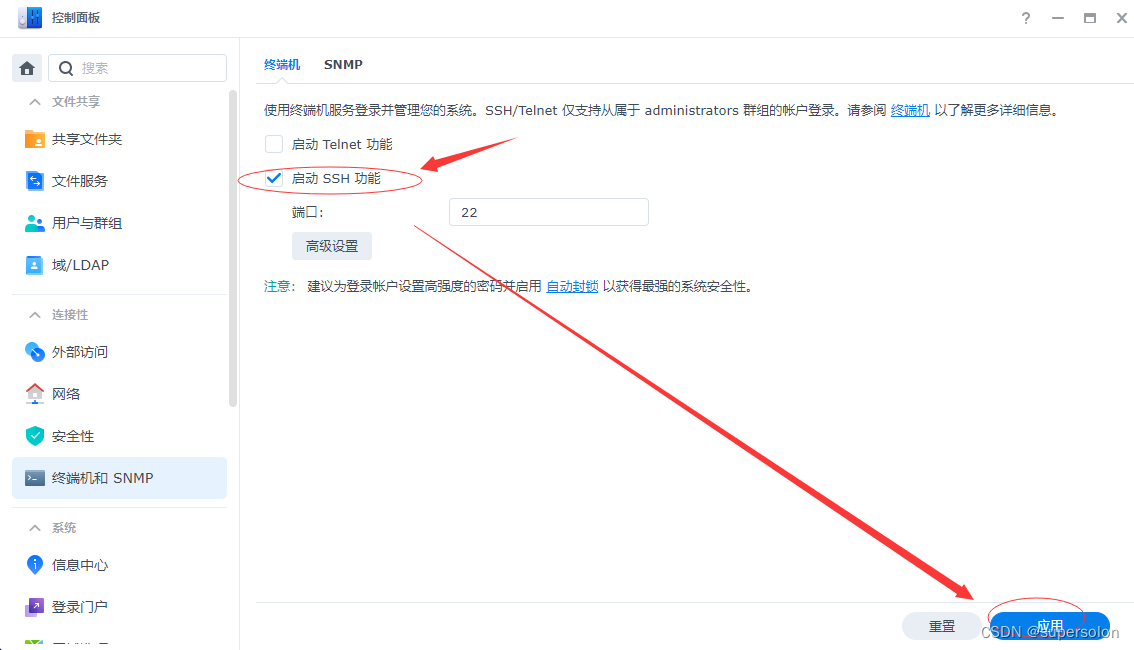Click the 应用 button
Viewport: 1134px width, 650px height.
pos(1050,625)
